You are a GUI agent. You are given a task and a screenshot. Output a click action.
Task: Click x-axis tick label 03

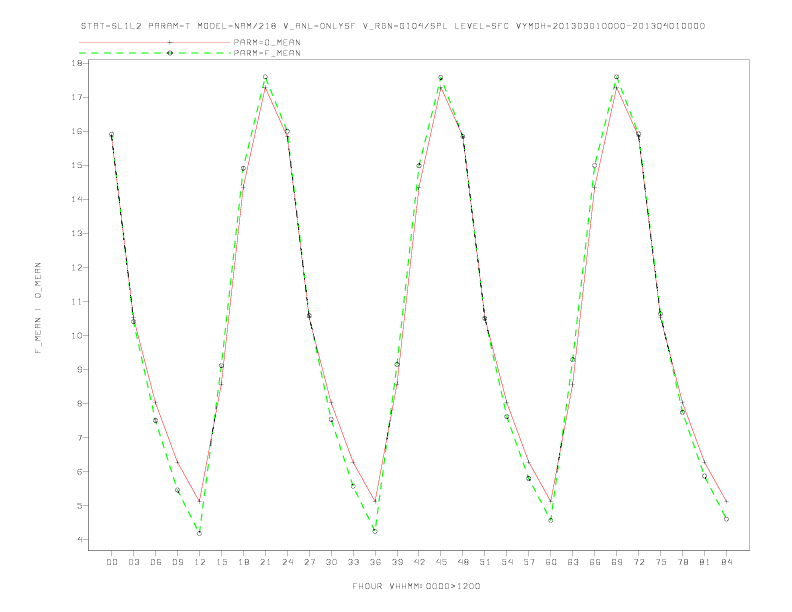[133, 562]
